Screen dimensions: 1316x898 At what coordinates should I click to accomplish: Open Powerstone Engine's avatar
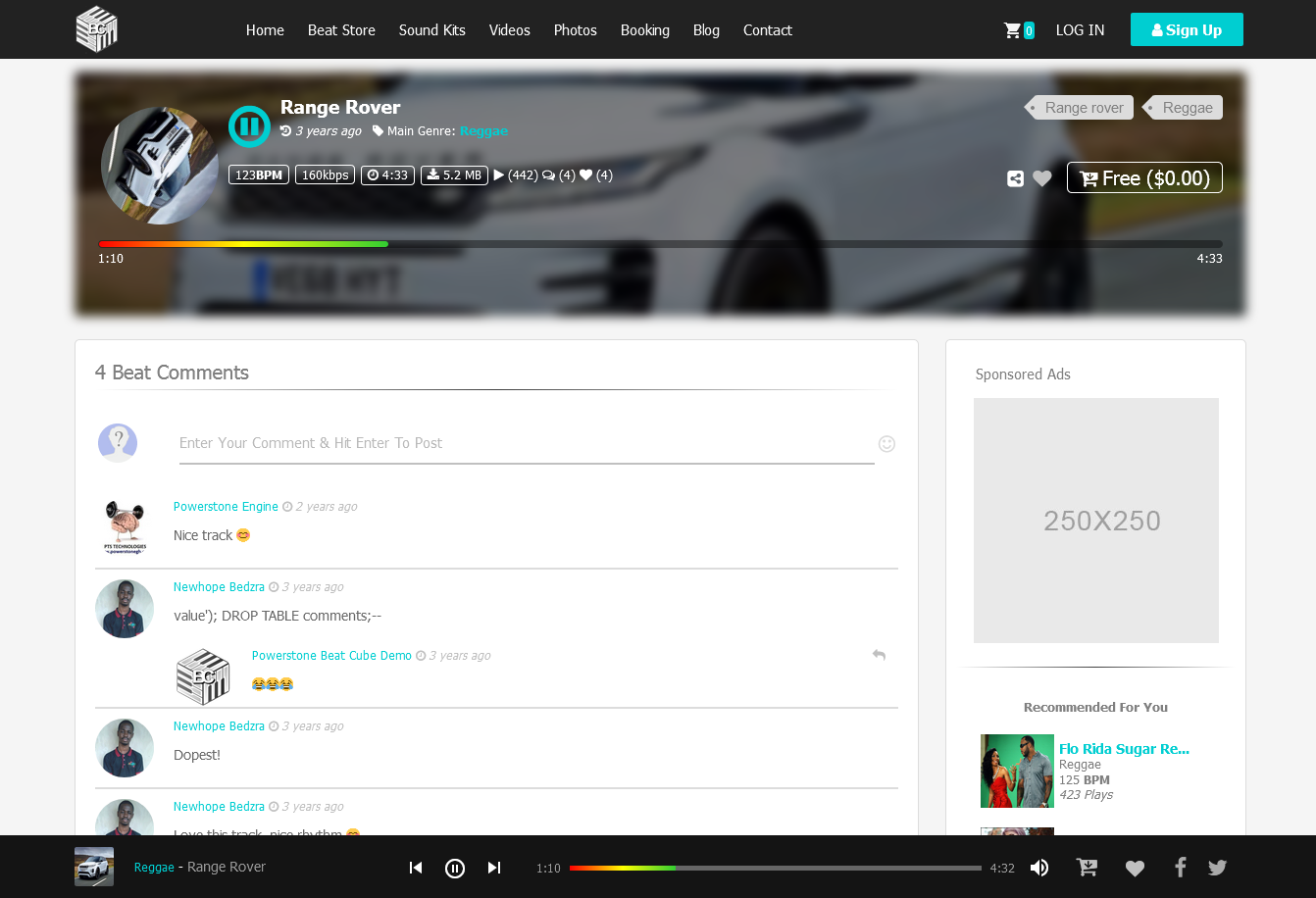(x=125, y=527)
